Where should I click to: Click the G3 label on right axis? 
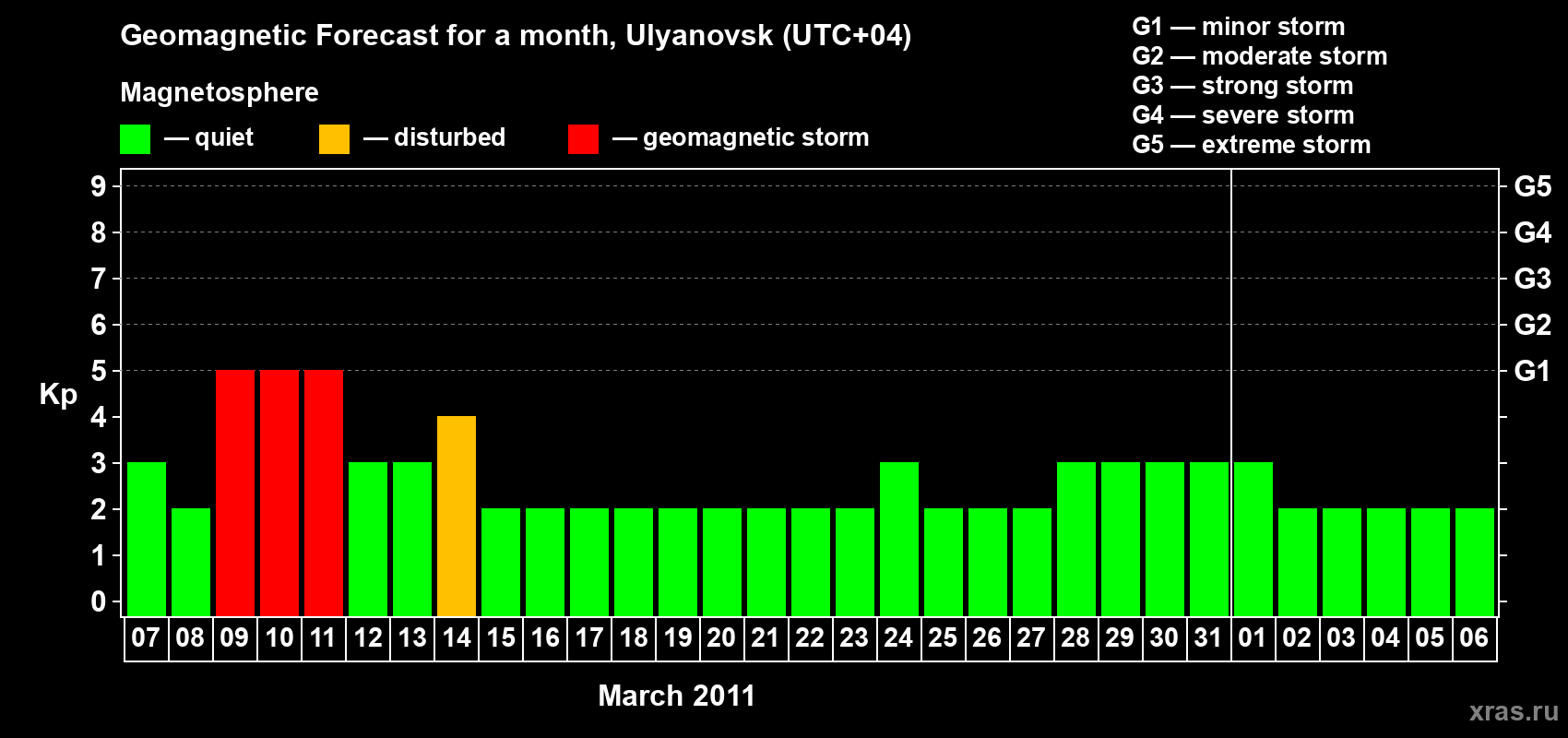point(1532,279)
